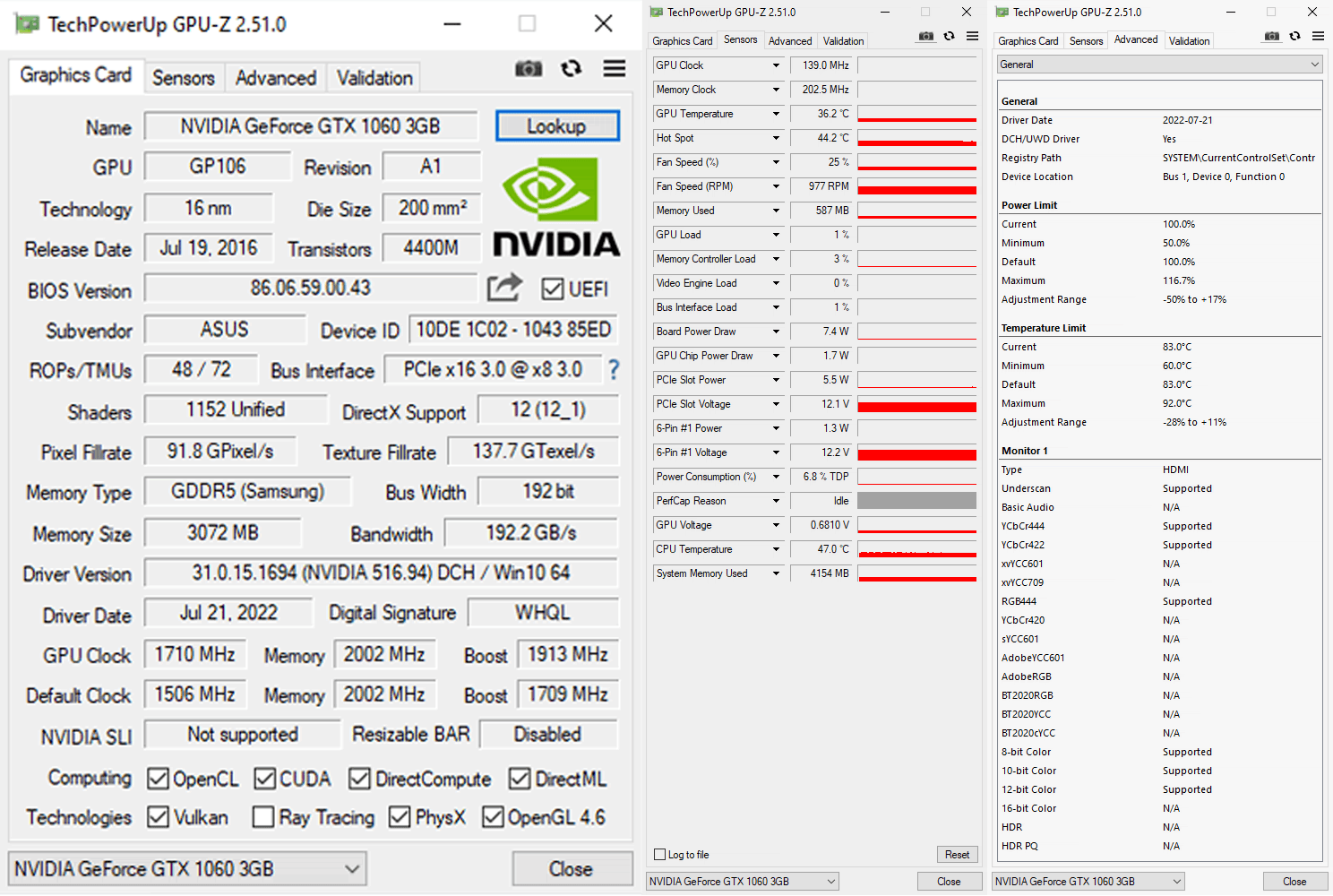Expand the Board Power Draw sensor dropdown
The height and width of the screenshot is (896, 1333).
click(x=776, y=332)
